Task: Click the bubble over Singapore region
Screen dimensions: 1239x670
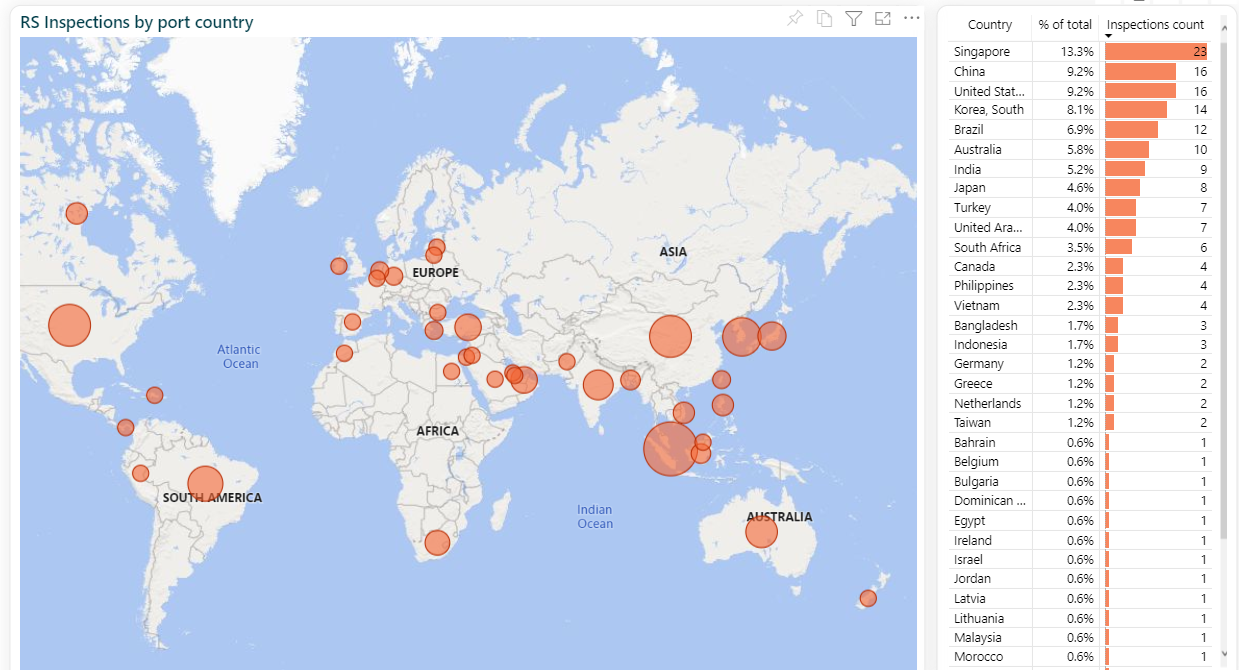Action: [x=668, y=450]
